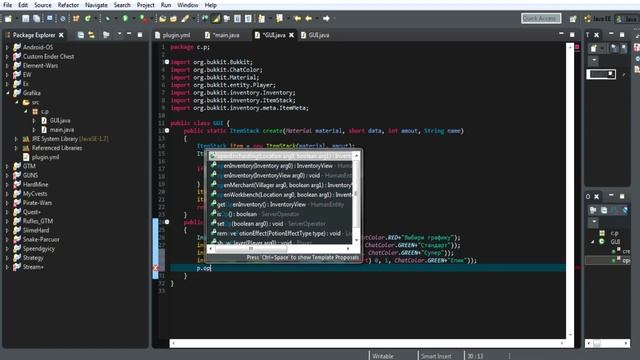This screenshot has height=360, width=640.
Task: Click the Package Explorer focus icon
Action: pos(106,35)
